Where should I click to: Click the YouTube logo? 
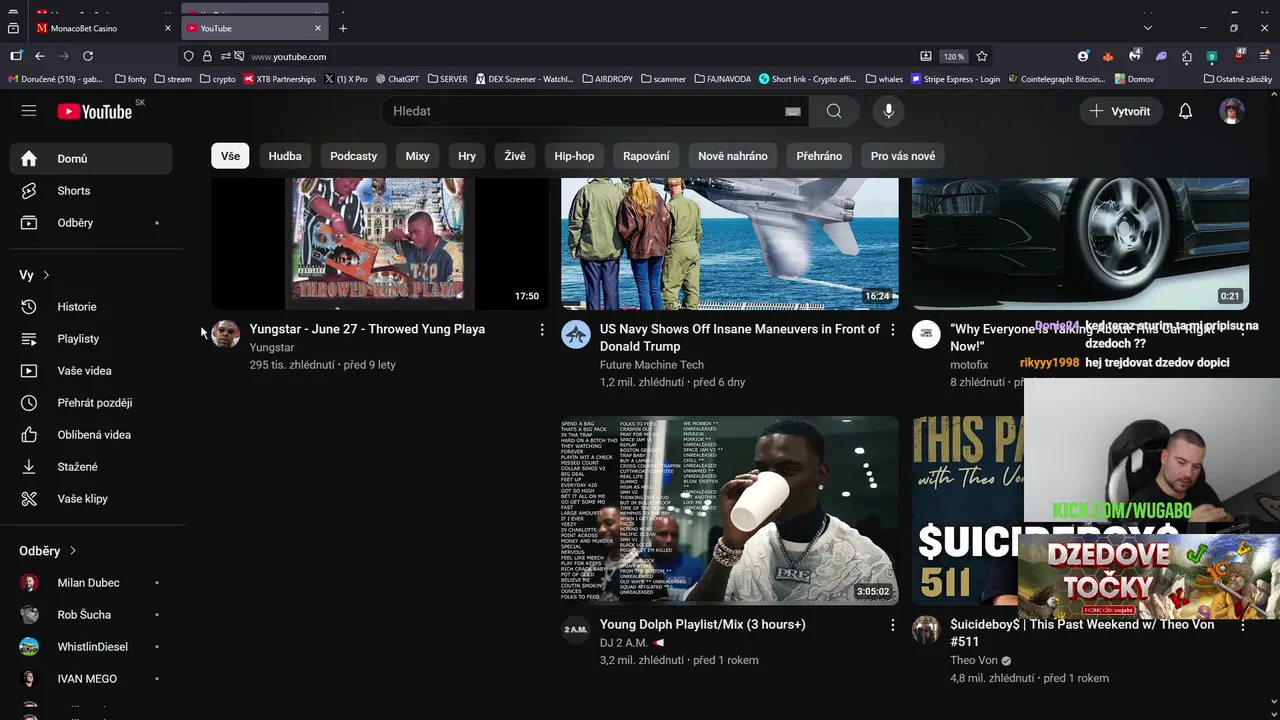coord(95,111)
